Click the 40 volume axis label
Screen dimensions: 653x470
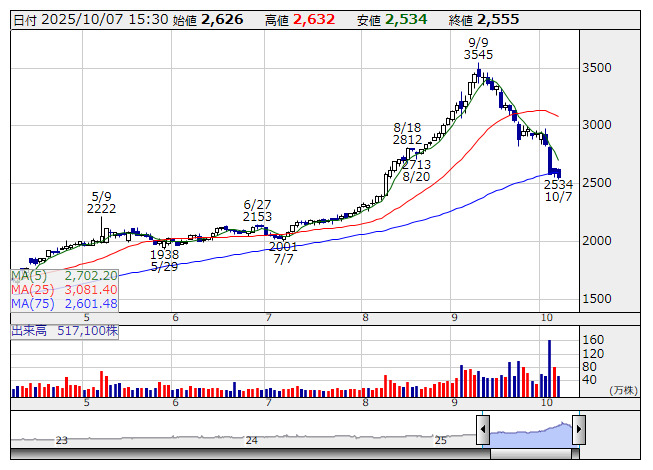tap(589, 380)
